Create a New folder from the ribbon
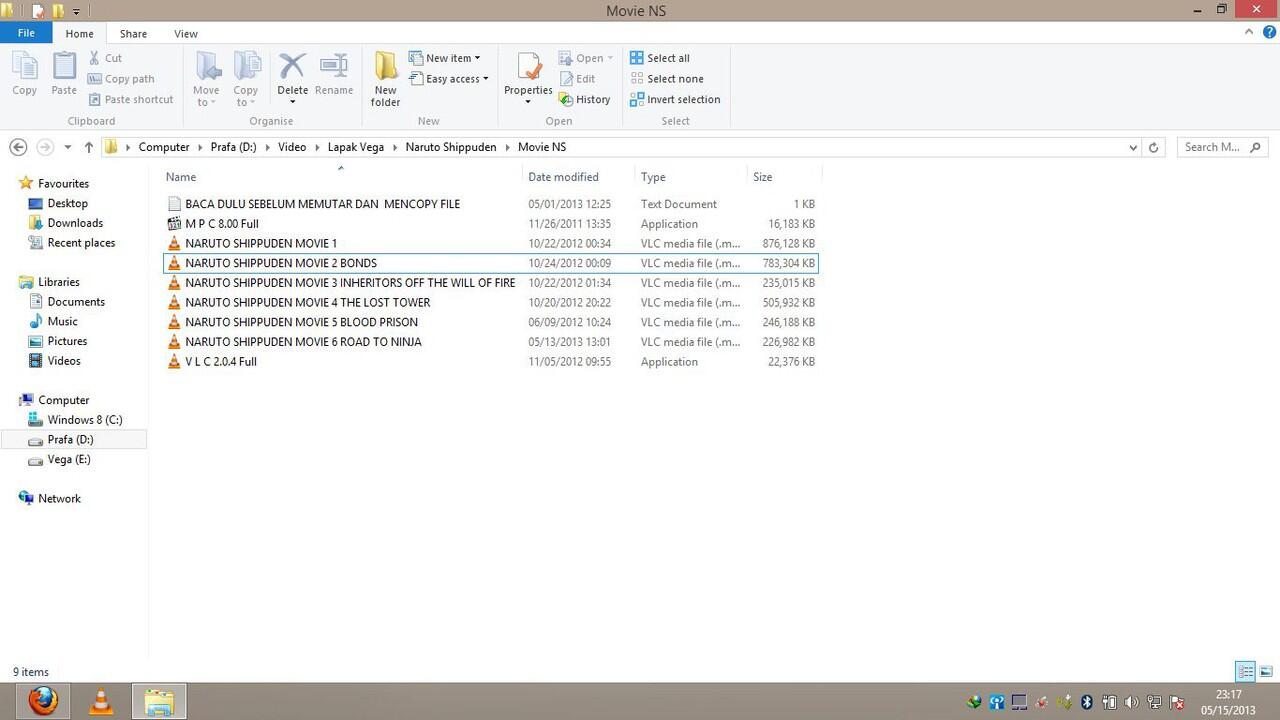 pos(385,79)
